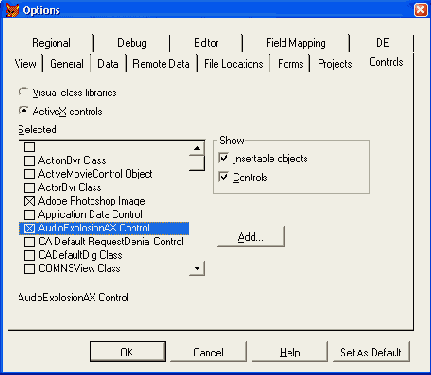This screenshot has height=375, width=431.
Task: Click the Cancel button
Action: tap(208, 351)
